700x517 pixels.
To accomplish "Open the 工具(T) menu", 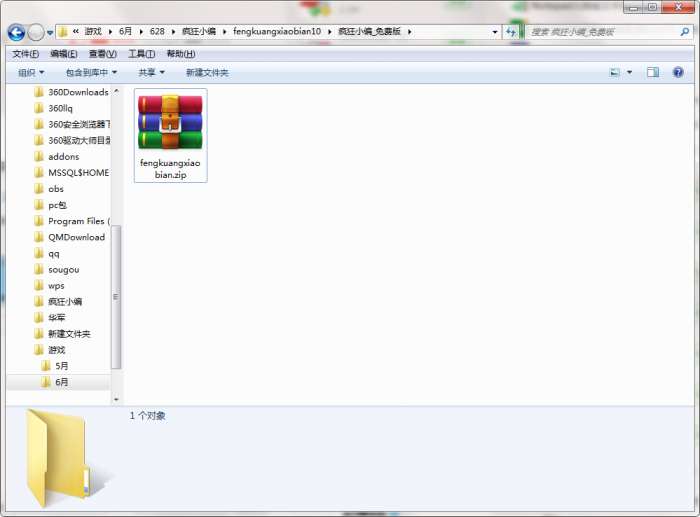I will click(x=142, y=54).
